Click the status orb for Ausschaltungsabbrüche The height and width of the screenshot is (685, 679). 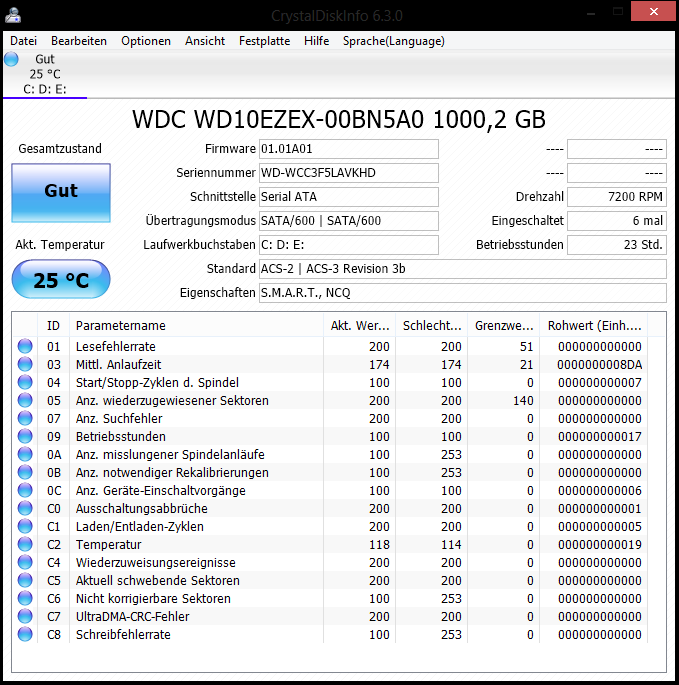tap(25, 508)
